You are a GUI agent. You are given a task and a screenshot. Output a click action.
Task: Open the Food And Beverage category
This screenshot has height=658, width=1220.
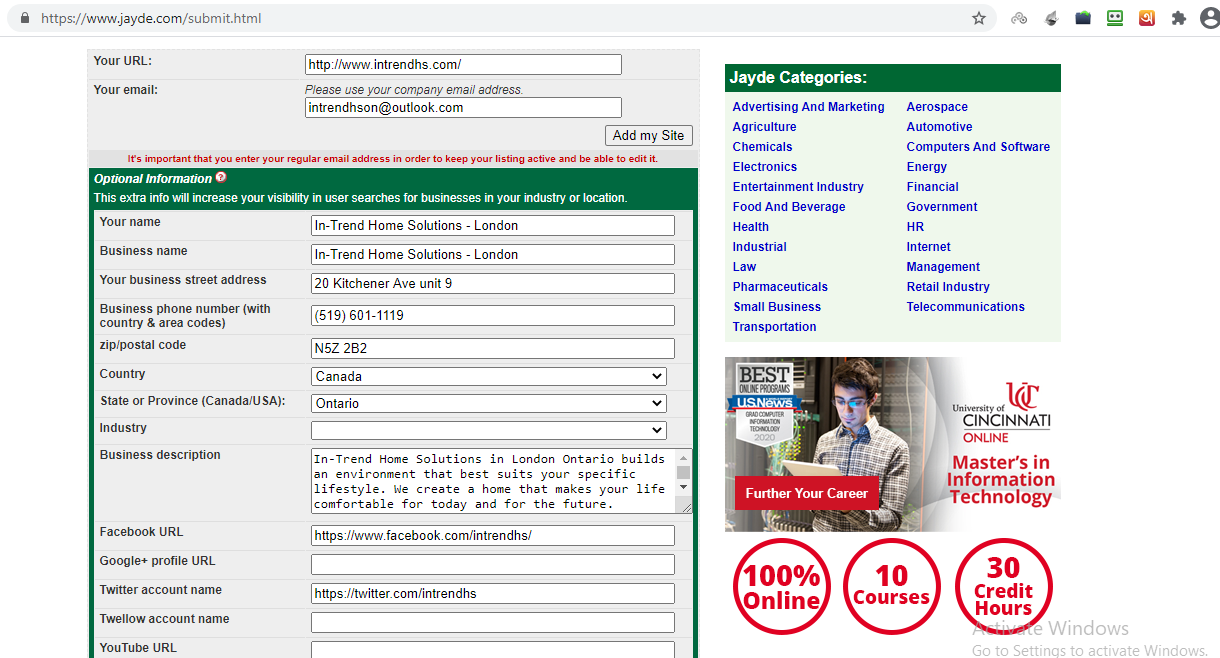[789, 207]
